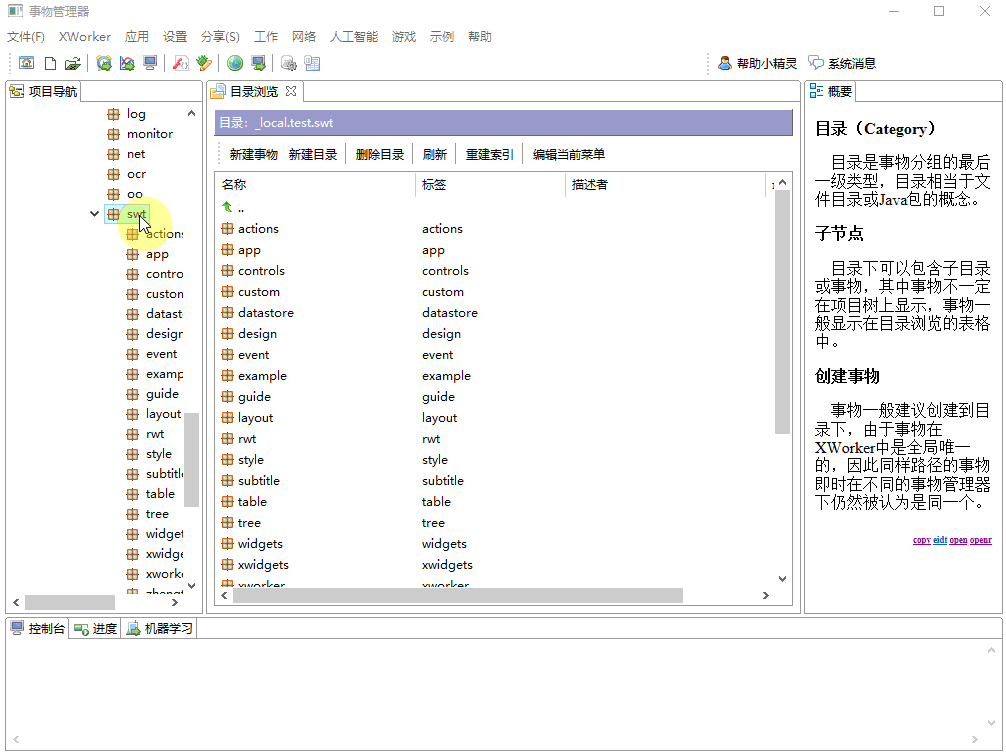Click the project tree horizontal scrollbar
This screenshot has height=755, width=1006.
pos(69,602)
